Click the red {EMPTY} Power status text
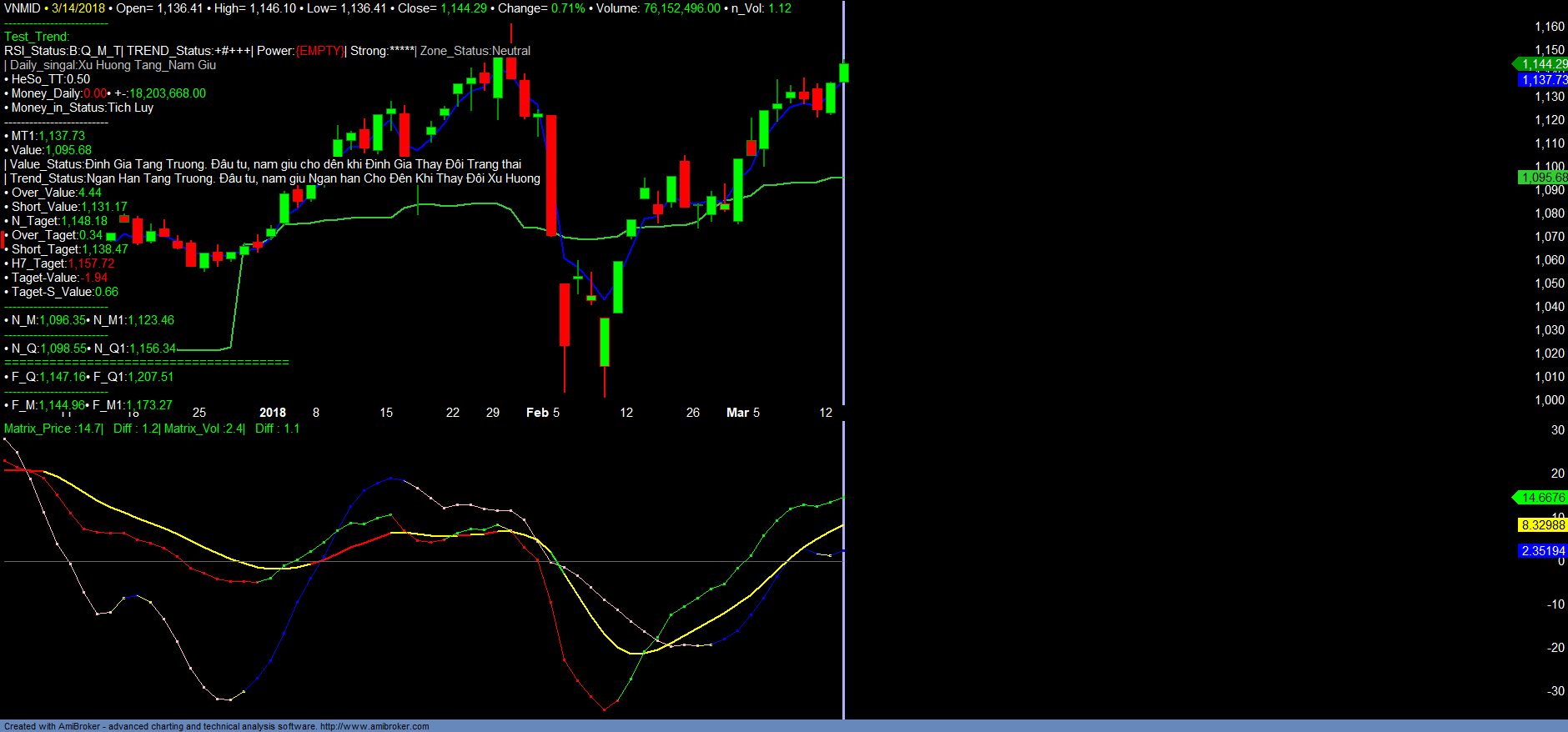The image size is (1568, 732). [319, 51]
